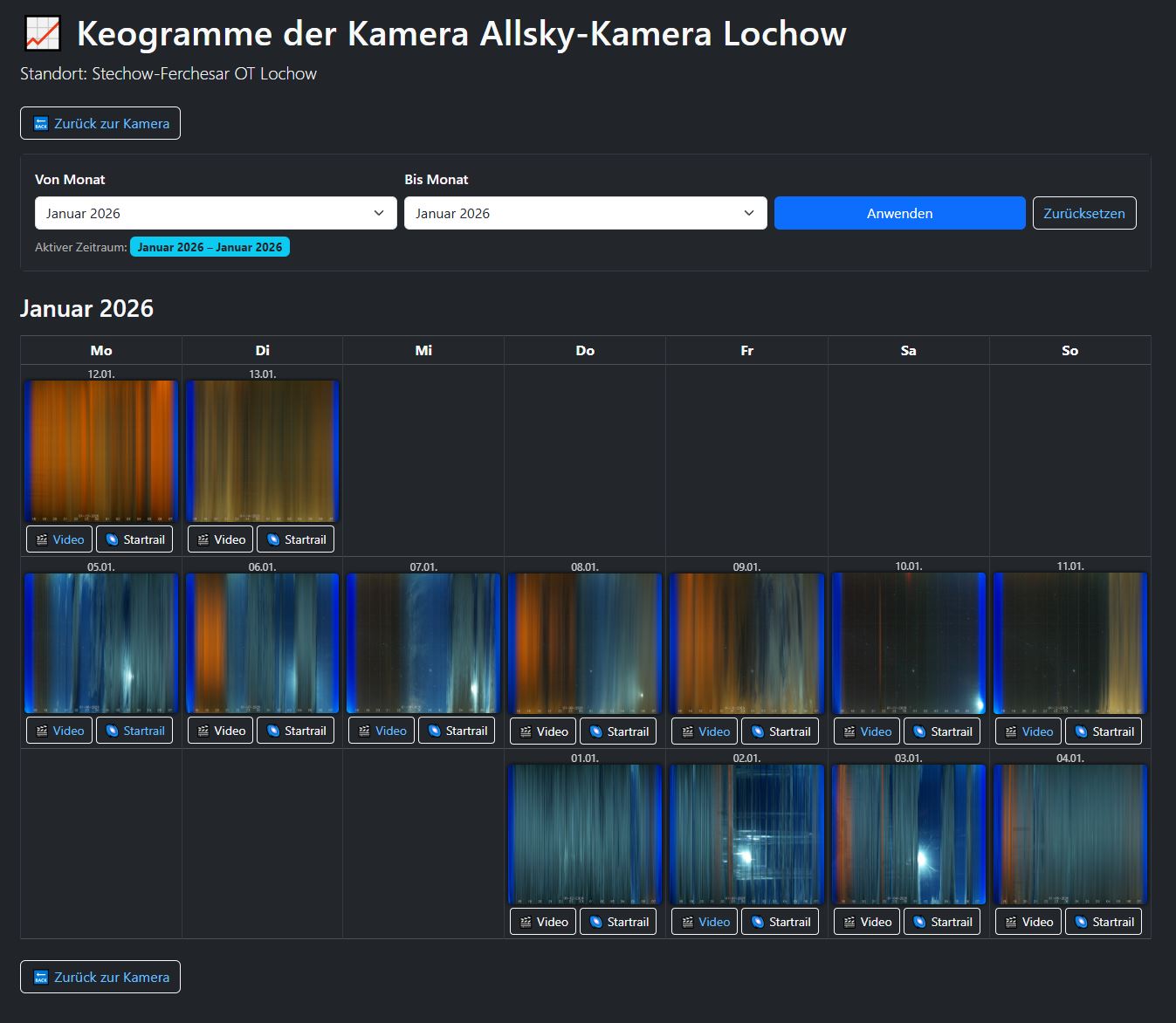
Task: Click the comet icon on the 03.01 Startrail button
Action: 921,921
